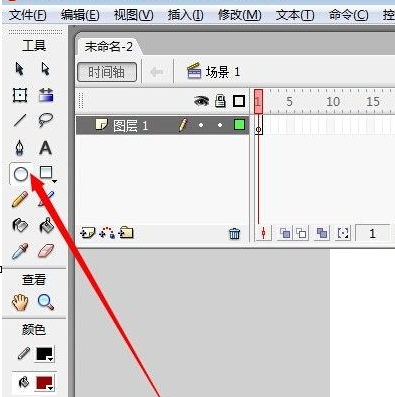The image size is (395, 397).
Task: Select the Pencil tool
Action: pyautogui.click(x=20, y=199)
